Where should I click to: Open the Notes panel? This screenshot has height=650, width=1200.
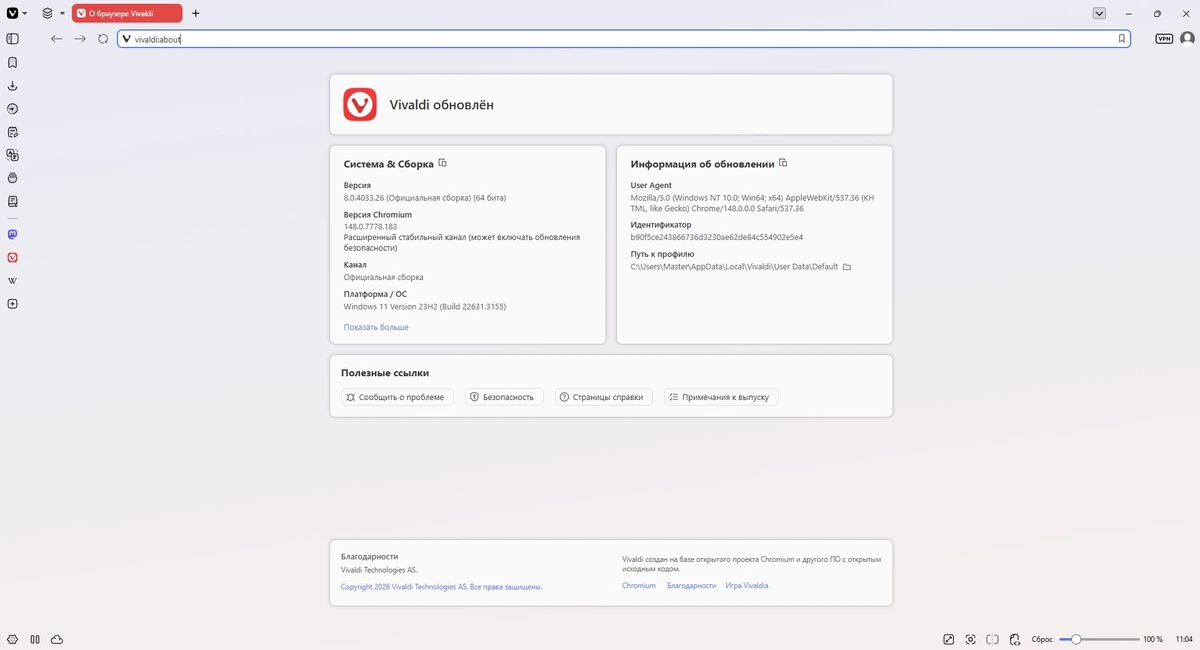pos(13,132)
